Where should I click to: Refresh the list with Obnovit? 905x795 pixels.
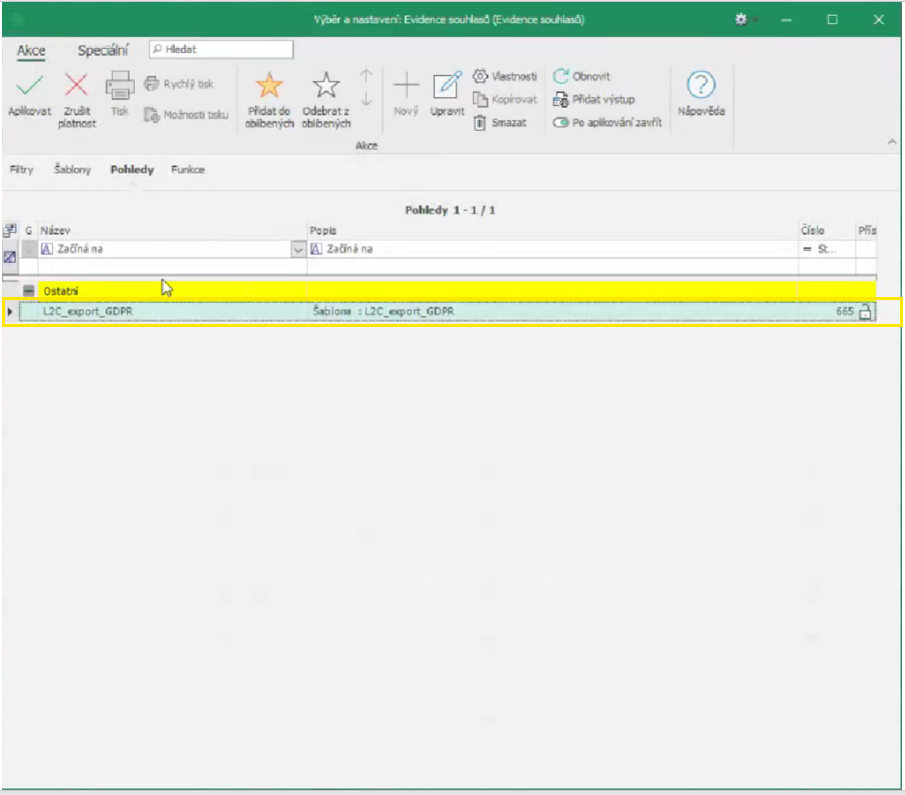click(582, 76)
